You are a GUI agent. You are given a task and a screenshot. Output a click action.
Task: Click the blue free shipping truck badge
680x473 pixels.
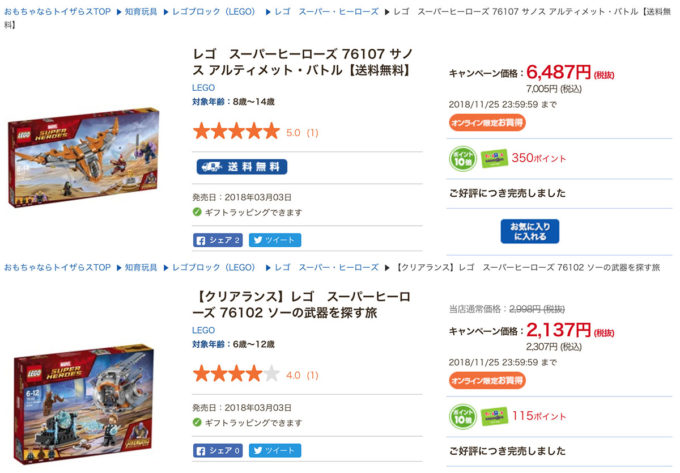pos(241,167)
